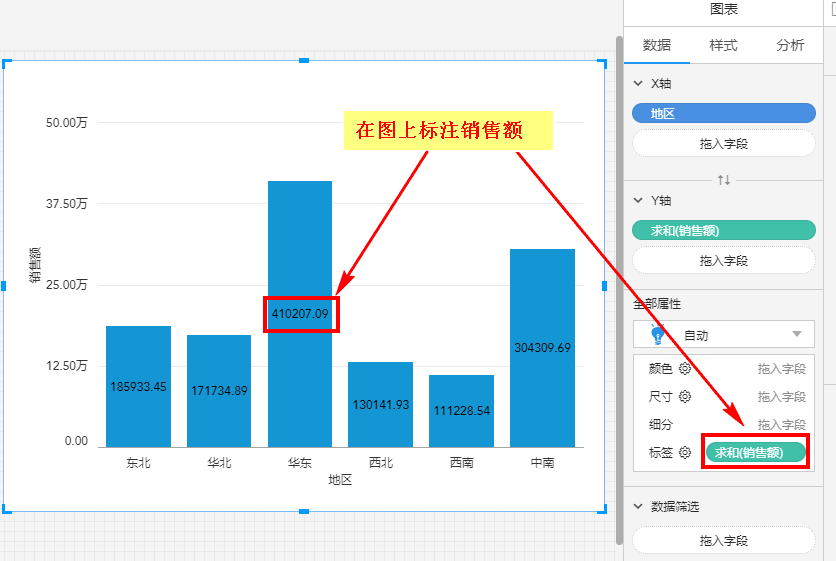Switch to the 分析 tab
This screenshot has height=561, width=836.
790,45
